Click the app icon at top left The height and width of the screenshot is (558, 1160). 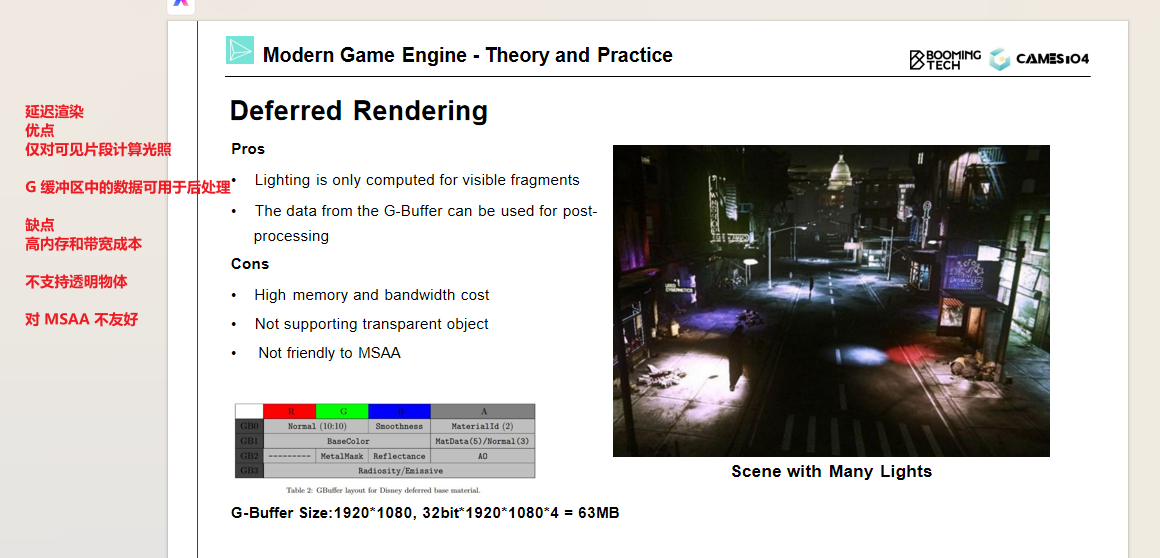180,4
